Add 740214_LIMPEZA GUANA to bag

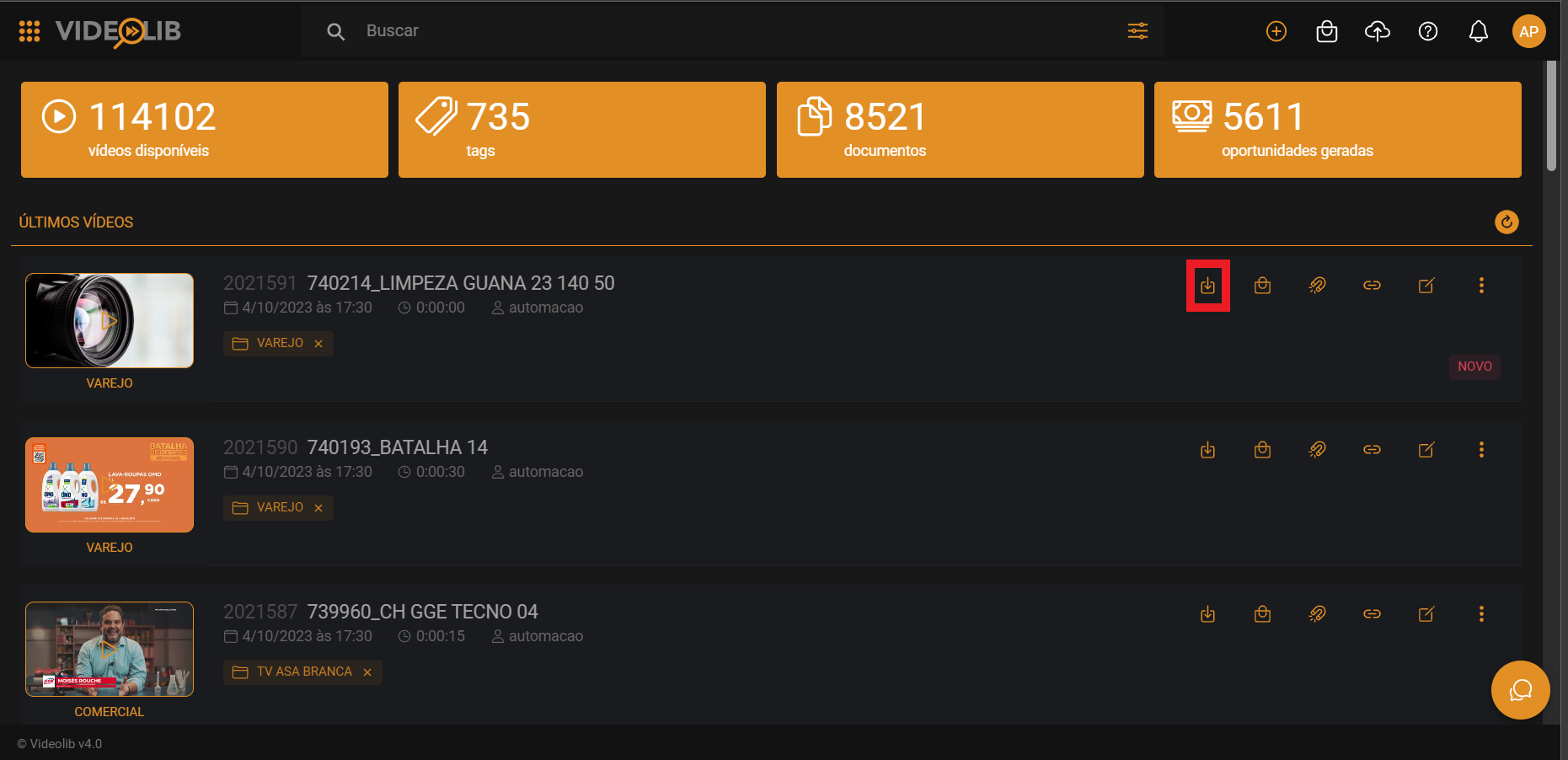click(1262, 286)
